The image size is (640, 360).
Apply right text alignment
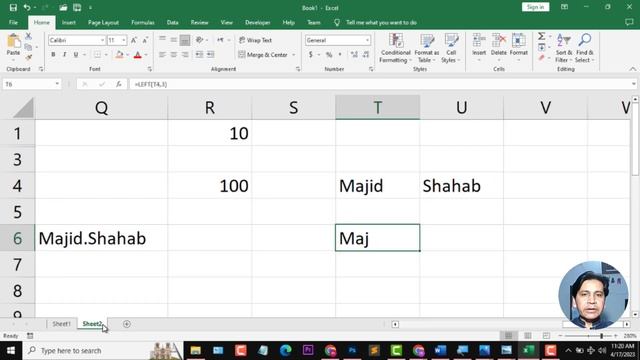click(185, 54)
